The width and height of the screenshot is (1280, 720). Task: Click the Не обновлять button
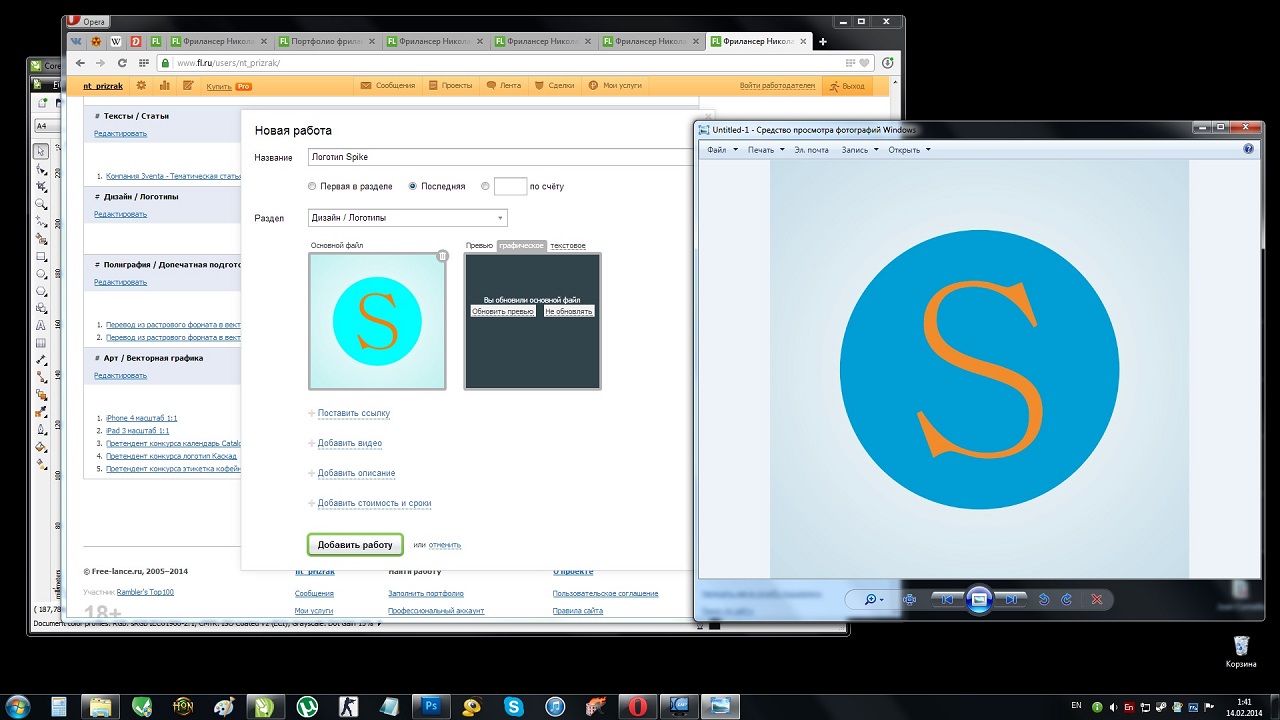click(569, 311)
